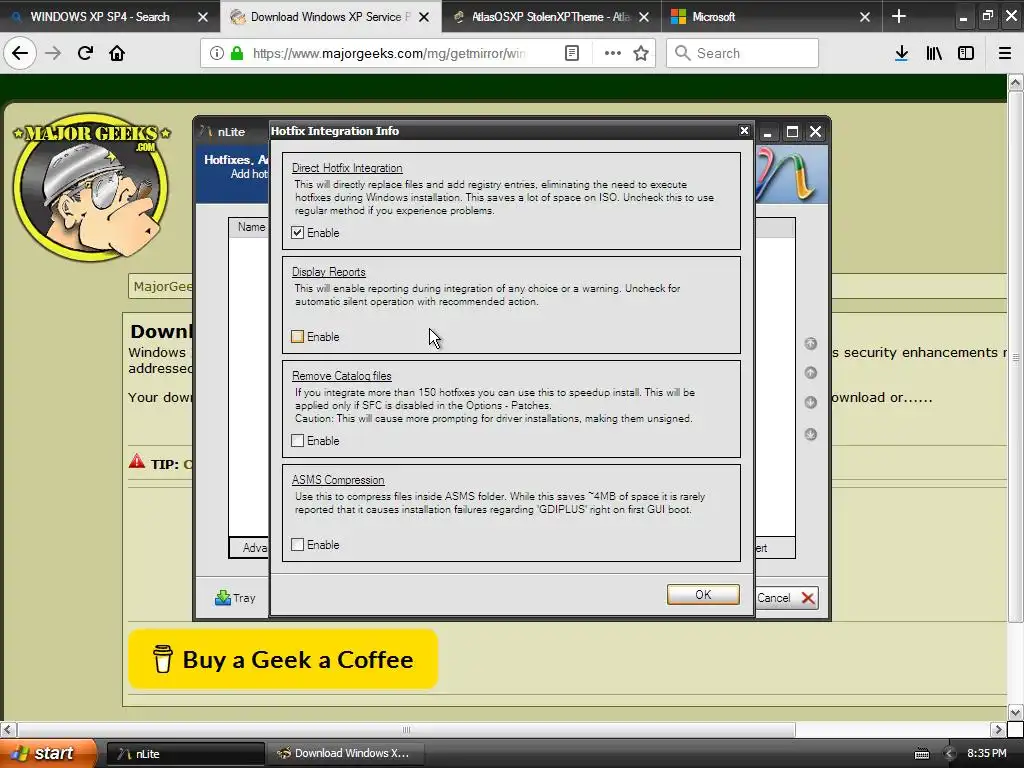1024x768 pixels.
Task: Expand hidden tray icons arrow
Action: [950, 754]
